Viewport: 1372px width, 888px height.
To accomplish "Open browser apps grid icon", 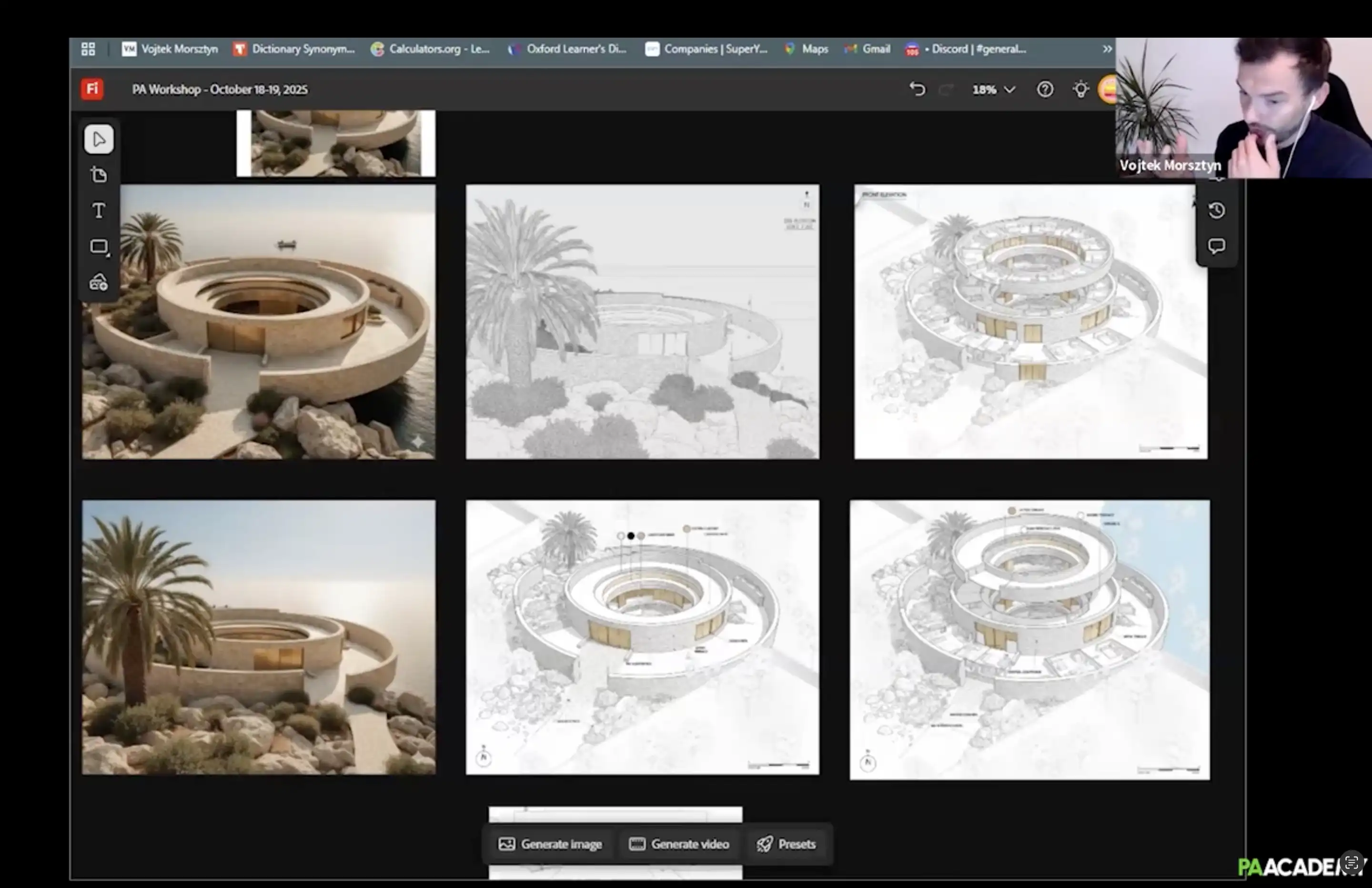I will (88, 49).
